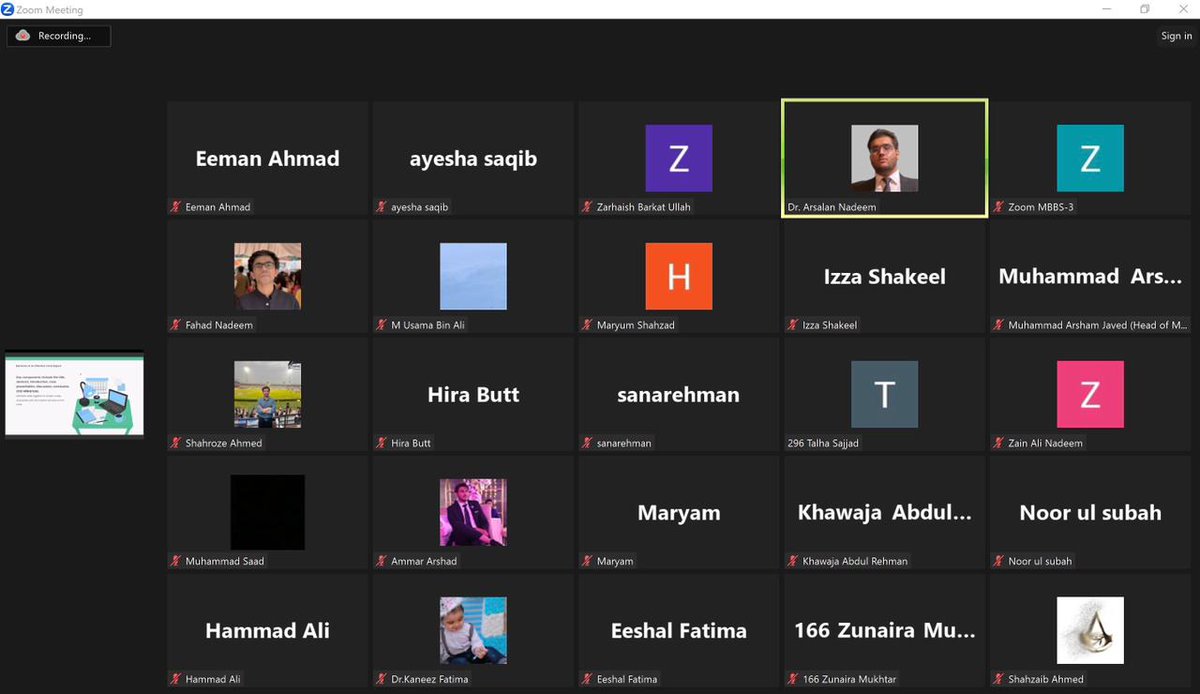Click Ammar Arshad's profile photo
This screenshot has height=694, width=1200.
pos(473,512)
